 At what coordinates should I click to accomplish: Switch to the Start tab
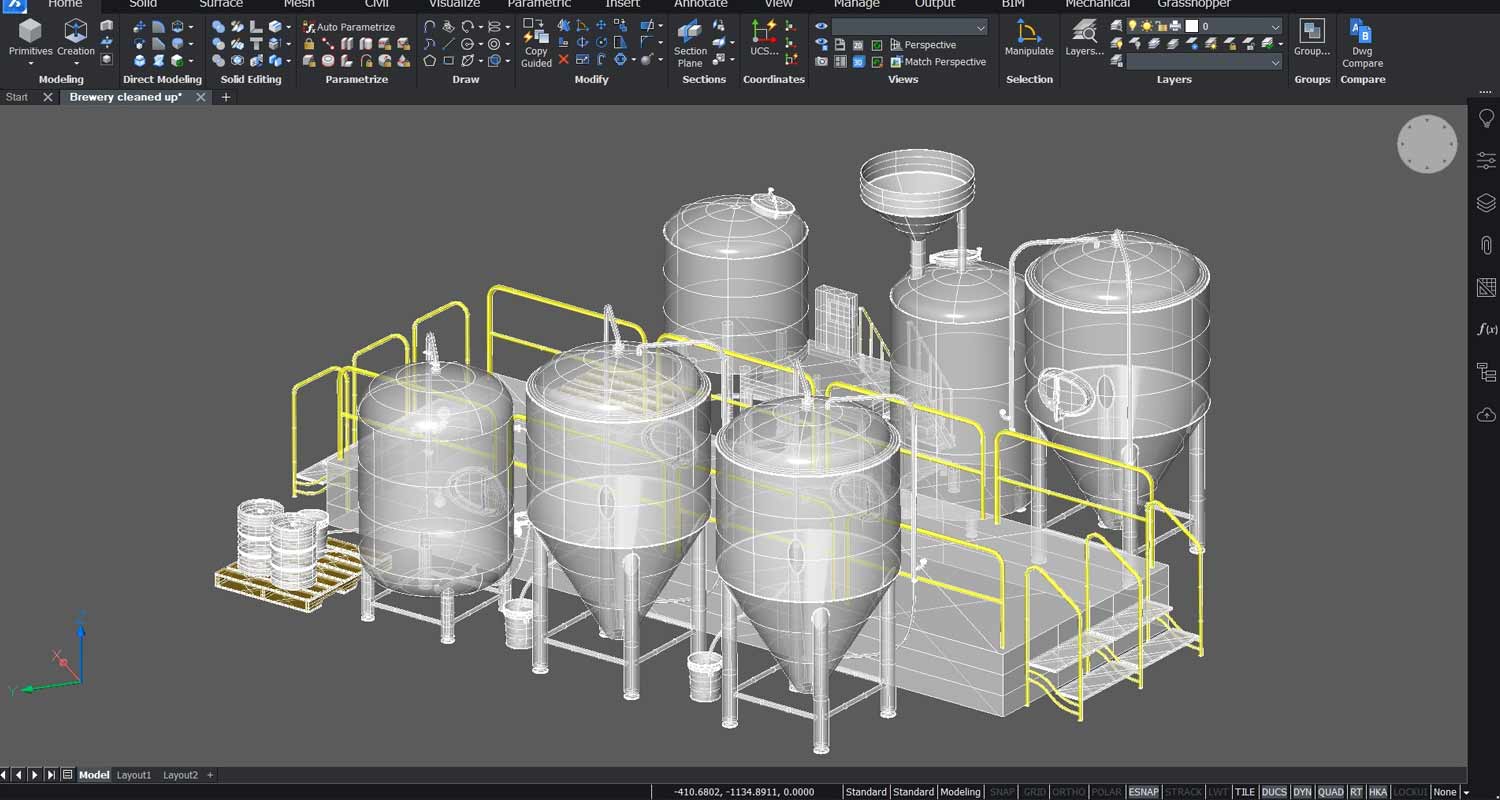click(x=17, y=97)
